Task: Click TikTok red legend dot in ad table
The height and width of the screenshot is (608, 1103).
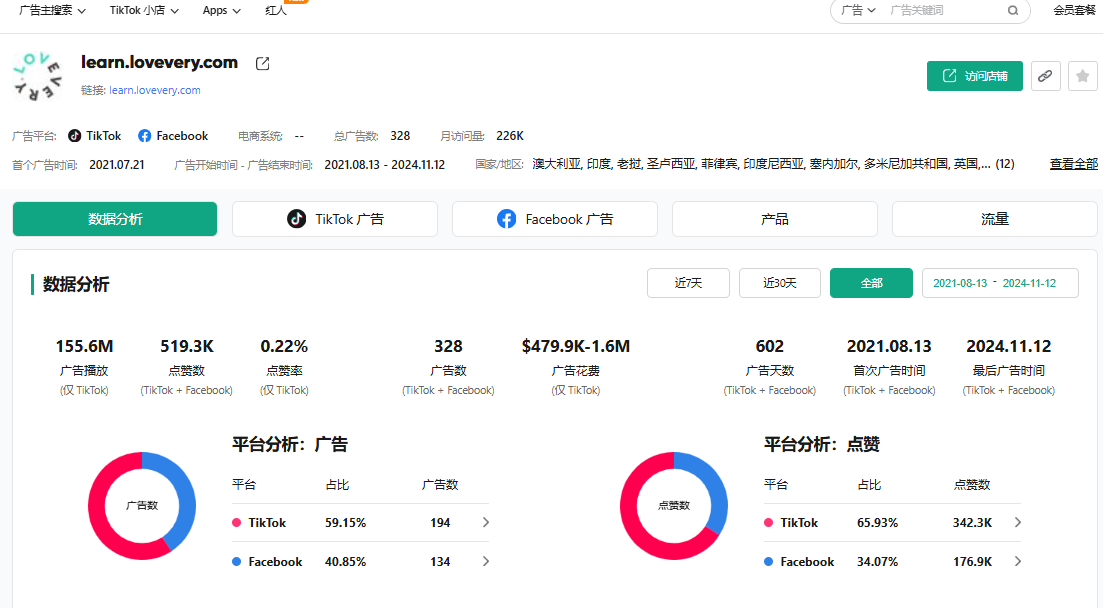Action: pyautogui.click(x=236, y=523)
